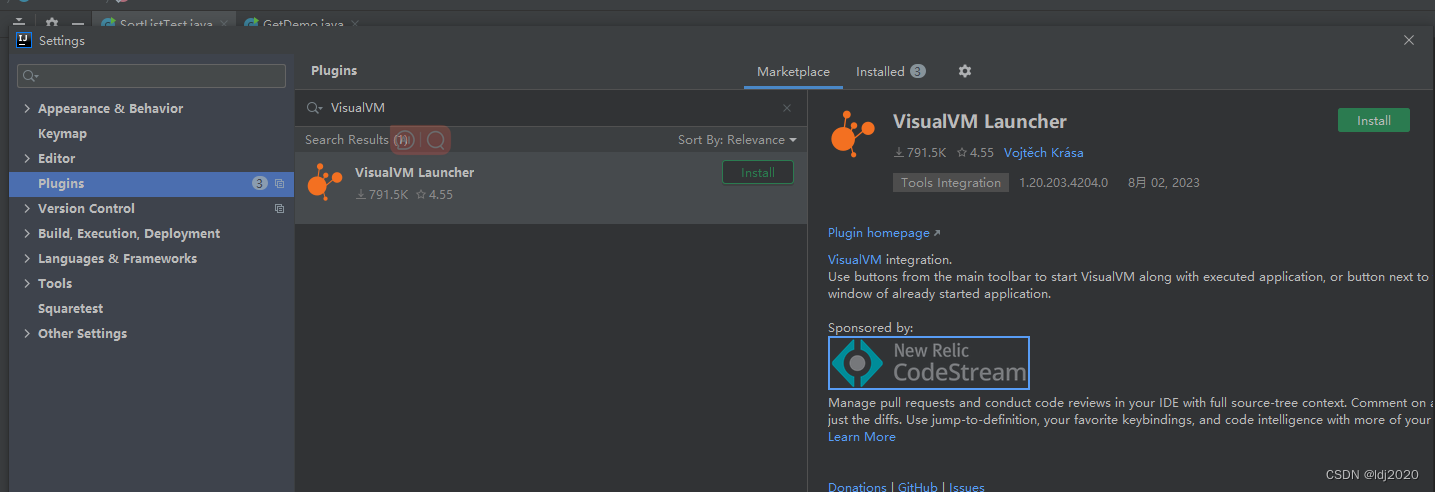Click the project-level icon beside Version Control
The width and height of the screenshot is (1435, 492).
280,209
